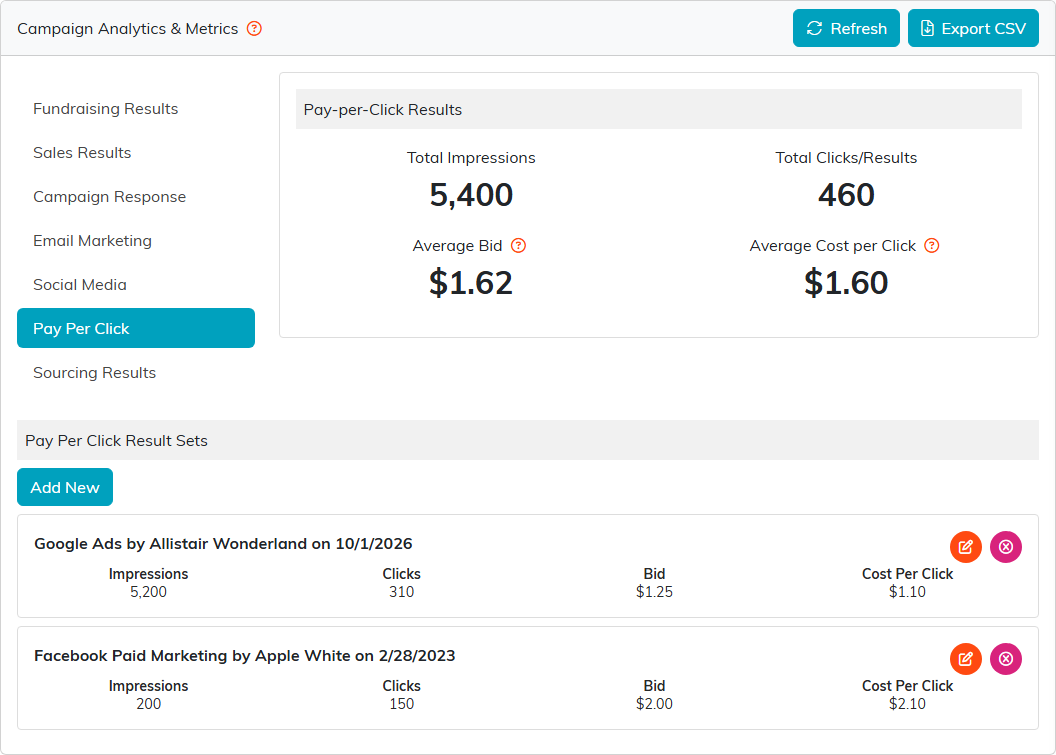Refresh the campaign analytics

846,28
